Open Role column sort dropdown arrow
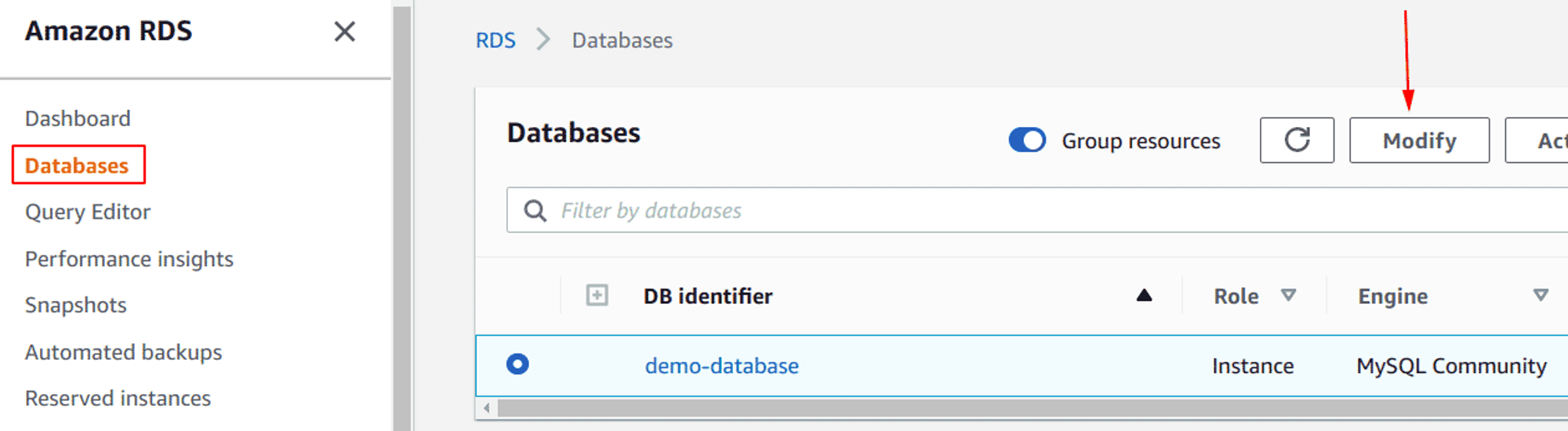This screenshot has height=431, width=1568. pyautogui.click(x=1288, y=295)
